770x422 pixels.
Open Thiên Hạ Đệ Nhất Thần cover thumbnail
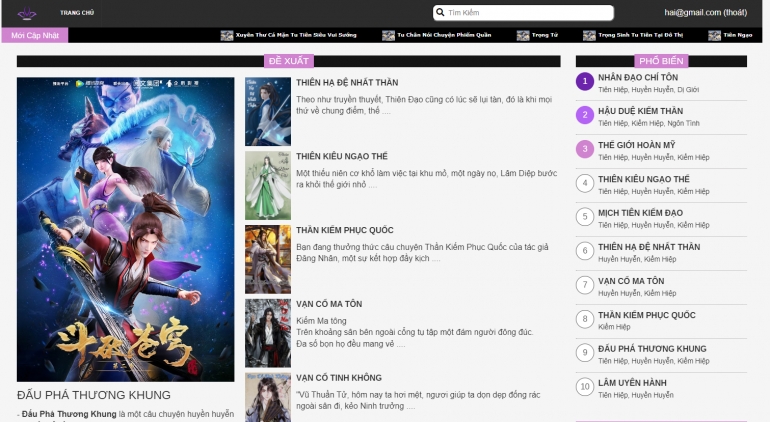[268, 112]
